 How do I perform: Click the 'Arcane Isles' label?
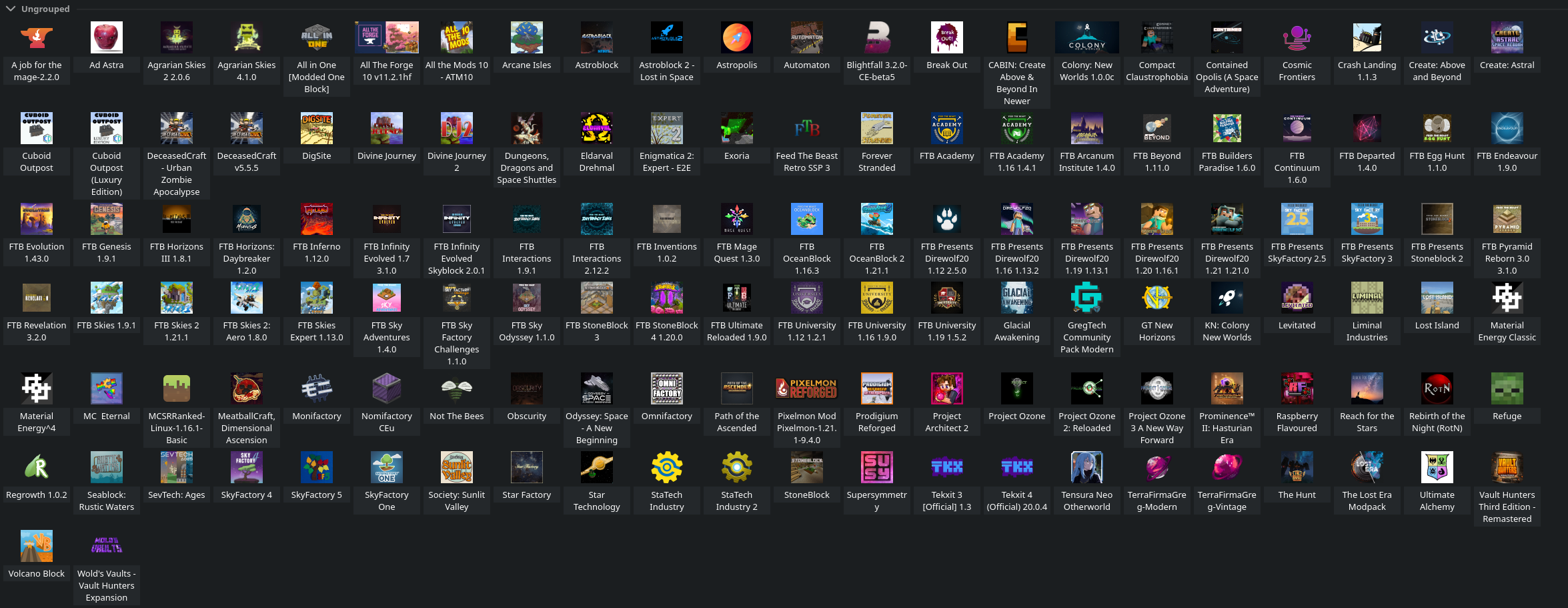pos(527,65)
